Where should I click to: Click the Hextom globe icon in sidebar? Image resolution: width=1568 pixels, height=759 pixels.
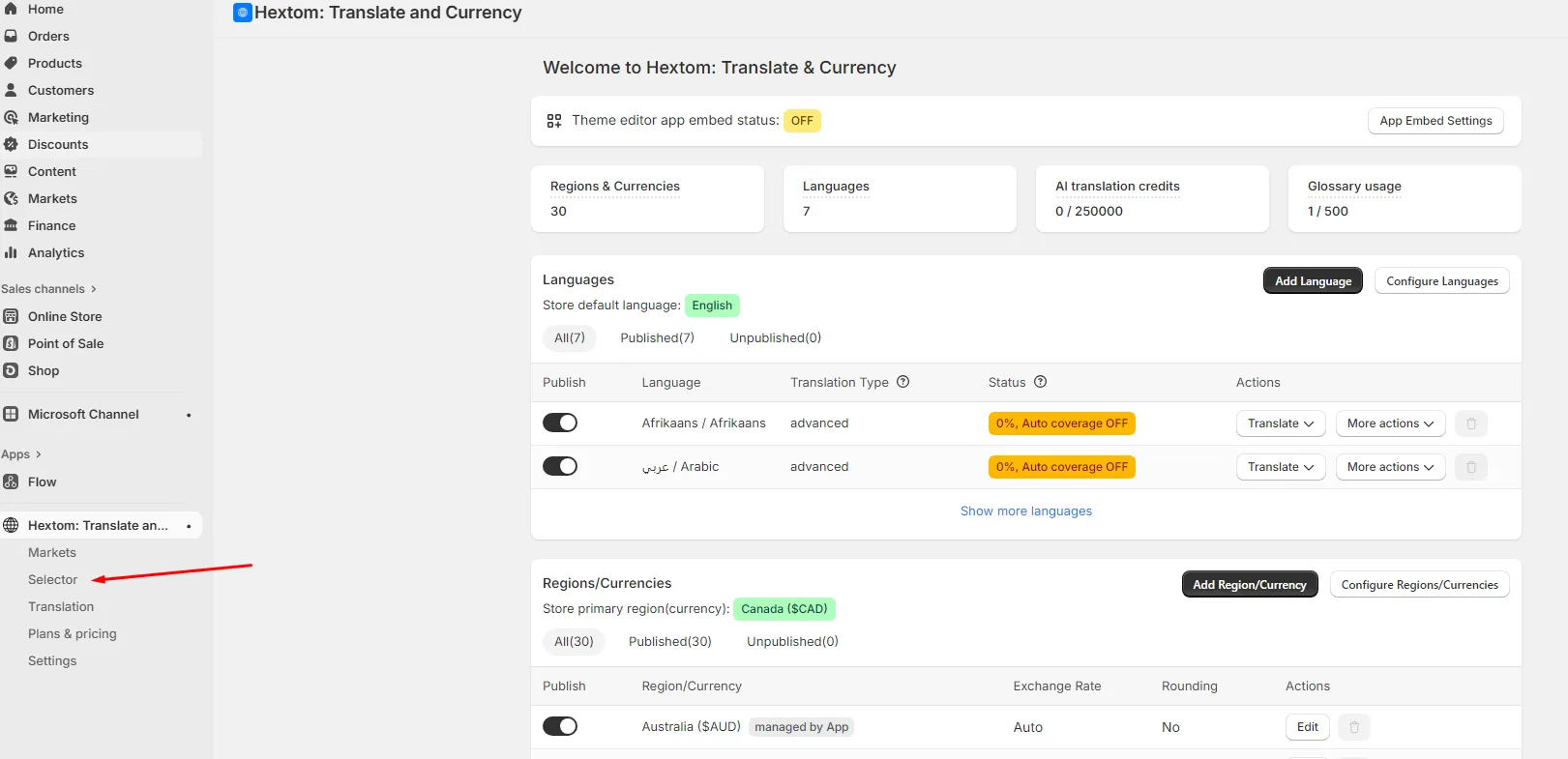tap(11, 525)
